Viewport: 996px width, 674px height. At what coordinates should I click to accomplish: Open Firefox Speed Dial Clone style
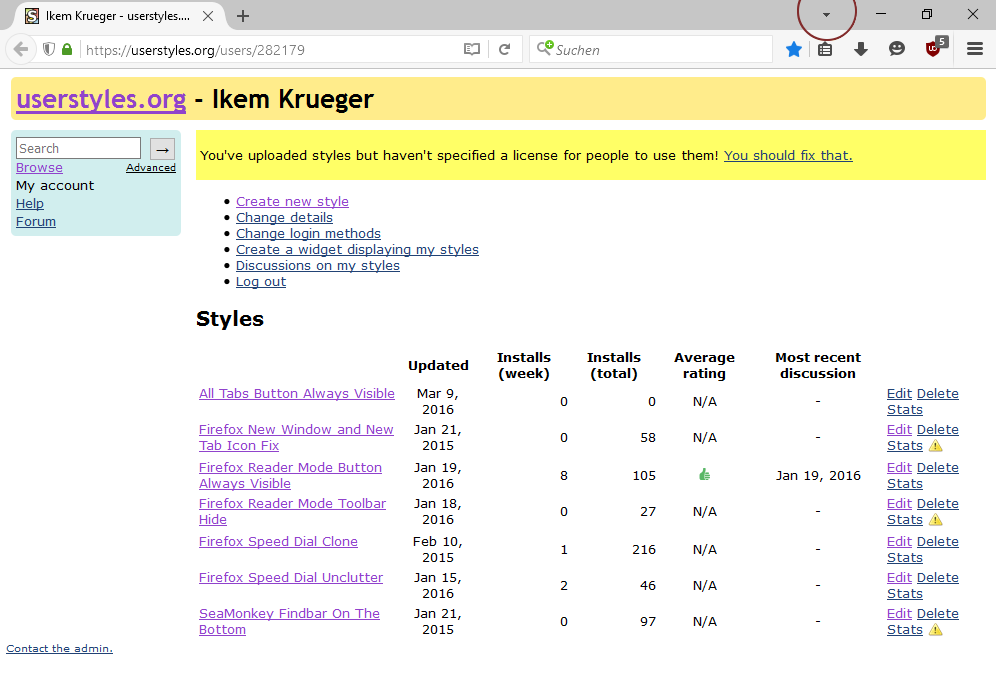pyautogui.click(x=278, y=542)
